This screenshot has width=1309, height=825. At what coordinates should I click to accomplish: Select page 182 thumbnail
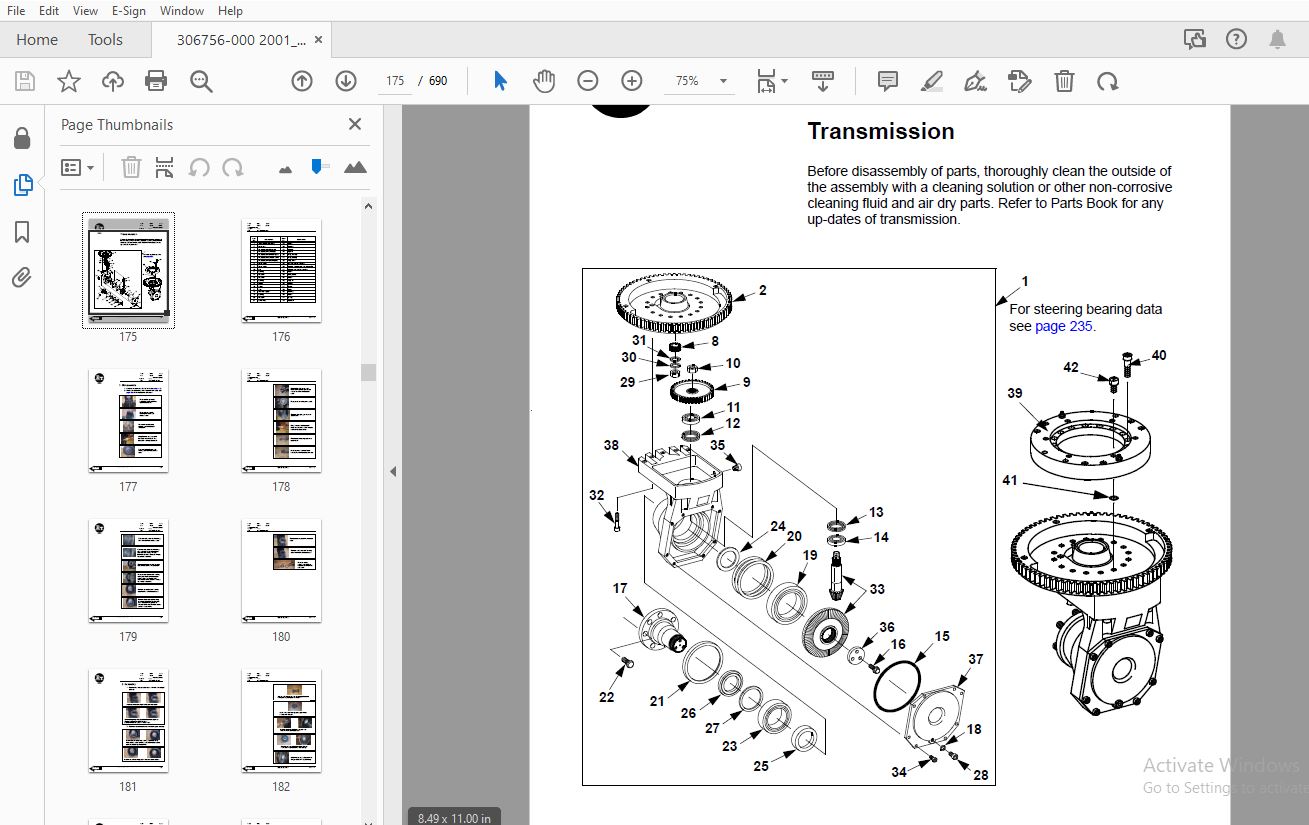pos(281,720)
